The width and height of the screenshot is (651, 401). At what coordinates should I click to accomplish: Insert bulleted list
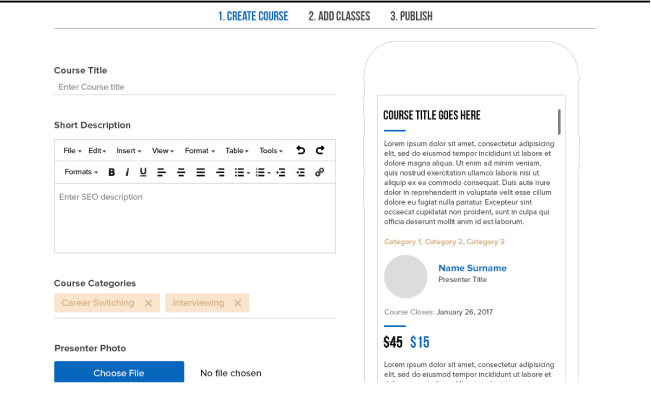point(240,172)
